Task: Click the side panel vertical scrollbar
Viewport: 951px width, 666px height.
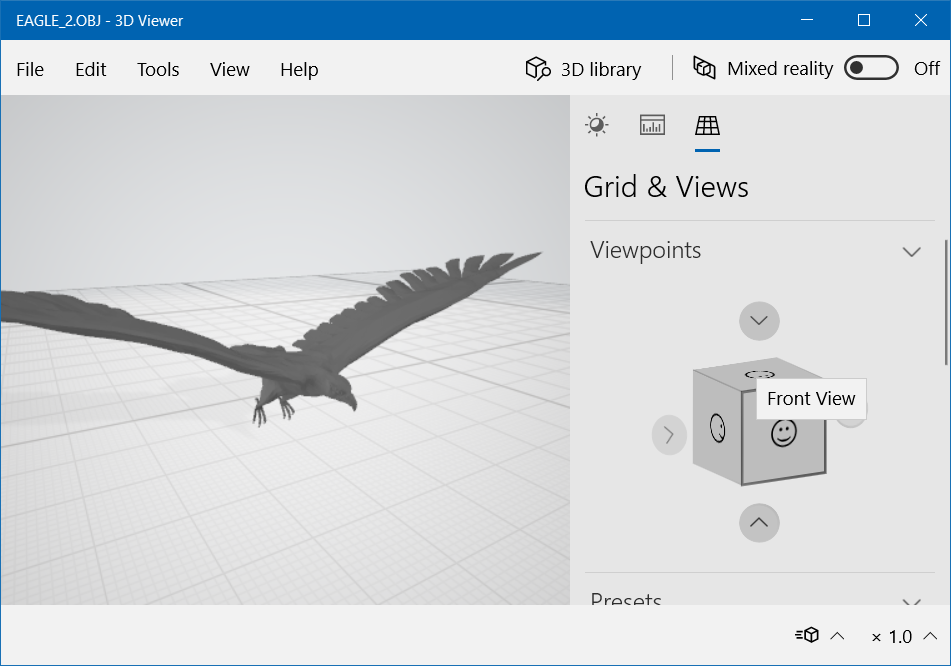Action: pyautogui.click(x=946, y=302)
